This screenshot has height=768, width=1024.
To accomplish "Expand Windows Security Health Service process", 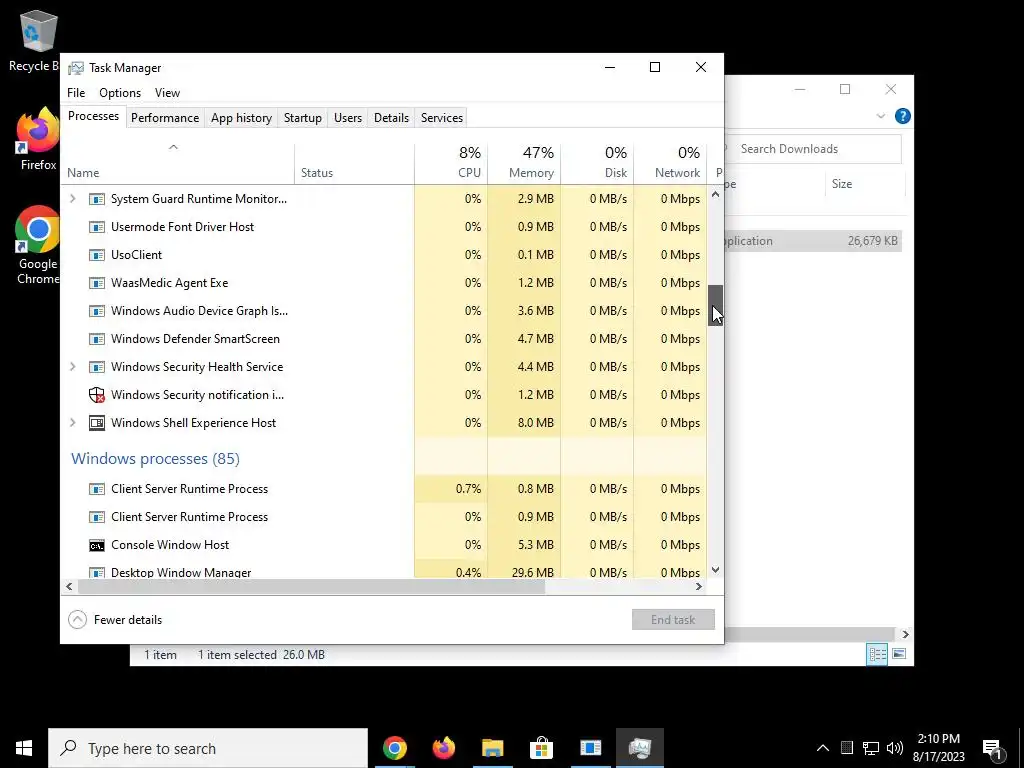I will coord(73,367).
